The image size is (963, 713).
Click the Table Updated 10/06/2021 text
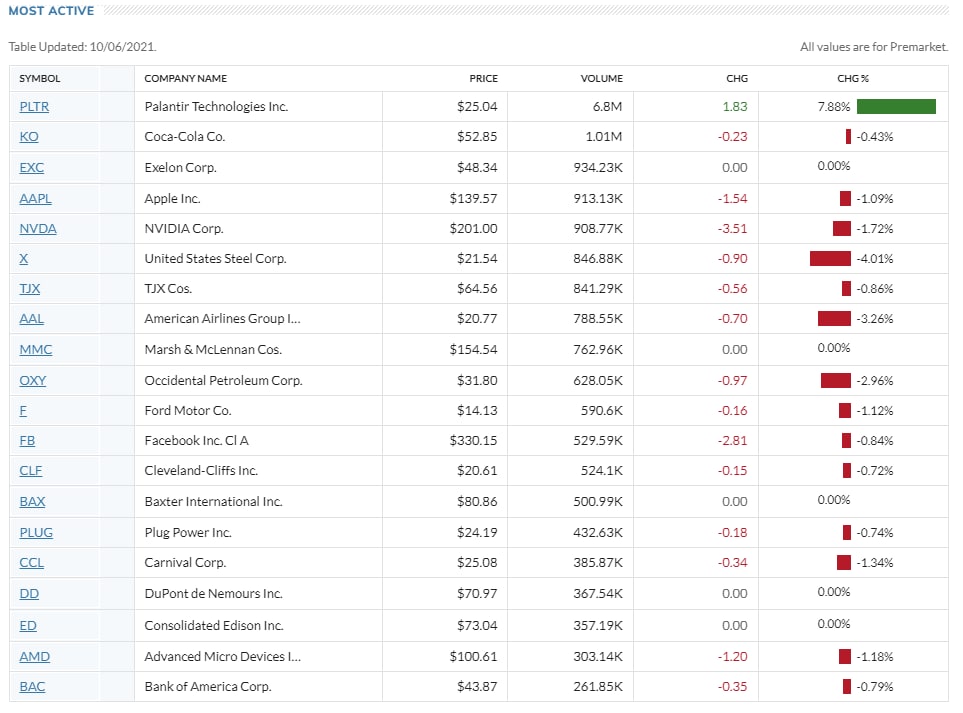click(82, 47)
